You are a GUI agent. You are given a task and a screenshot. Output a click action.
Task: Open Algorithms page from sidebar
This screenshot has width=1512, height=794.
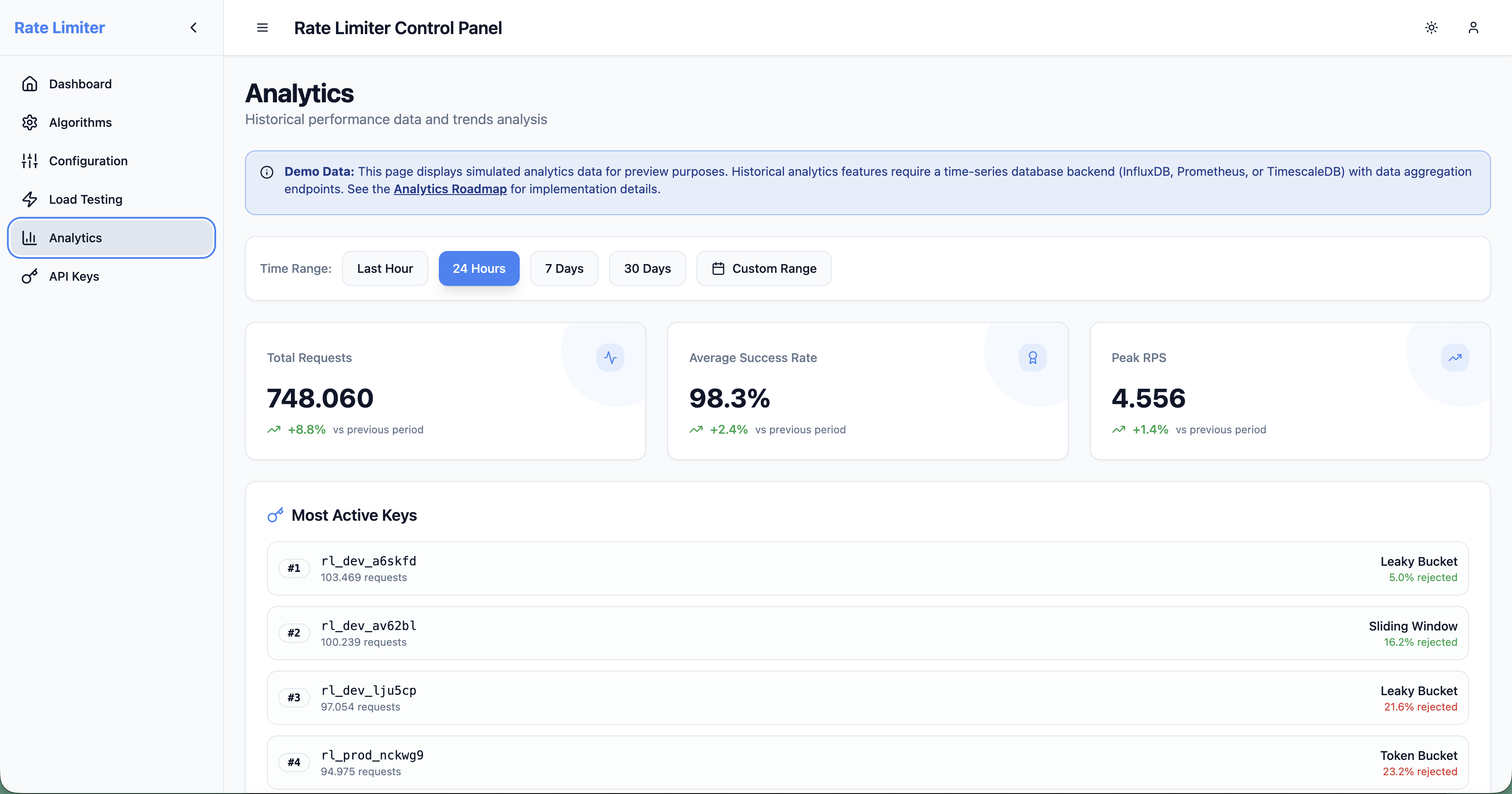pyautogui.click(x=112, y=122)
